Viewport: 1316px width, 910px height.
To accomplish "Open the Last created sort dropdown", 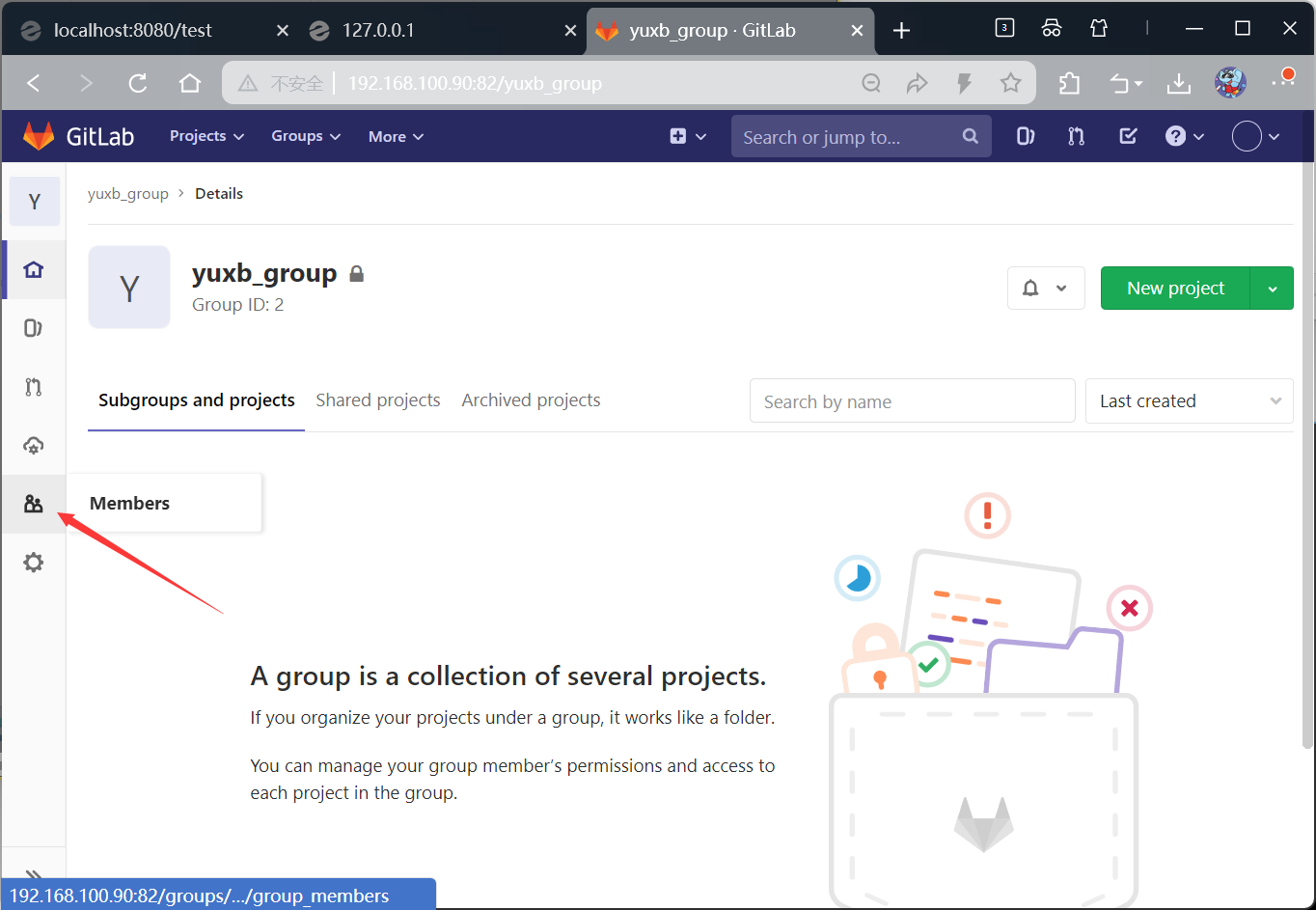I will tap(1190, 400).
